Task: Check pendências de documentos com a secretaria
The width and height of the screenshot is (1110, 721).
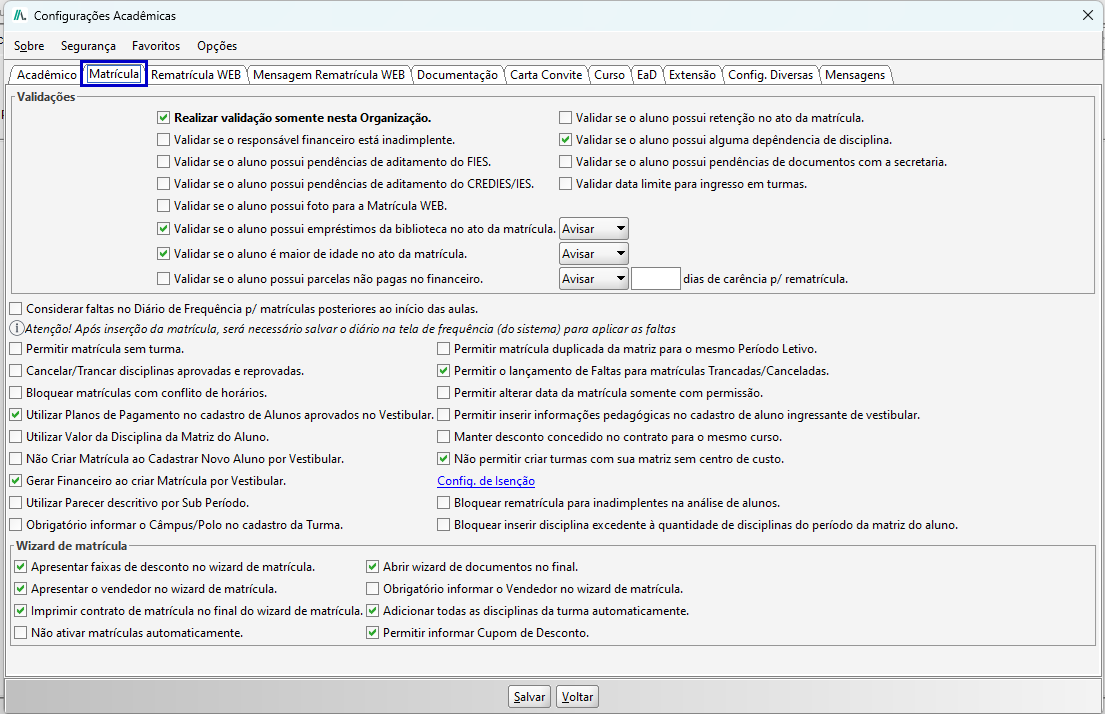Action: point(565,161)
